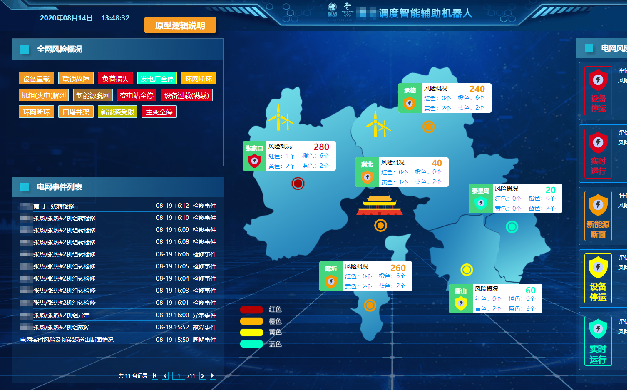627x390 pixels.
Task: Select the red 变电站全停 risk tag
Action: 136,95
